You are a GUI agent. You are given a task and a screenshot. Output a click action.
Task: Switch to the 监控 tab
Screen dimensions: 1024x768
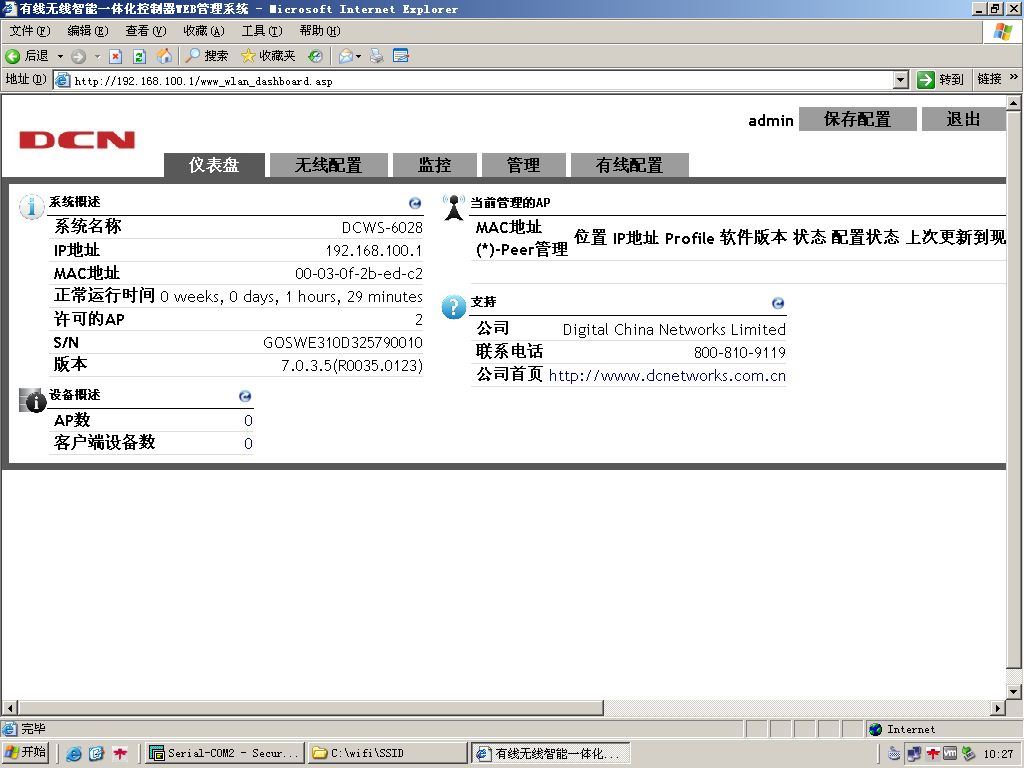coord(435,165)
